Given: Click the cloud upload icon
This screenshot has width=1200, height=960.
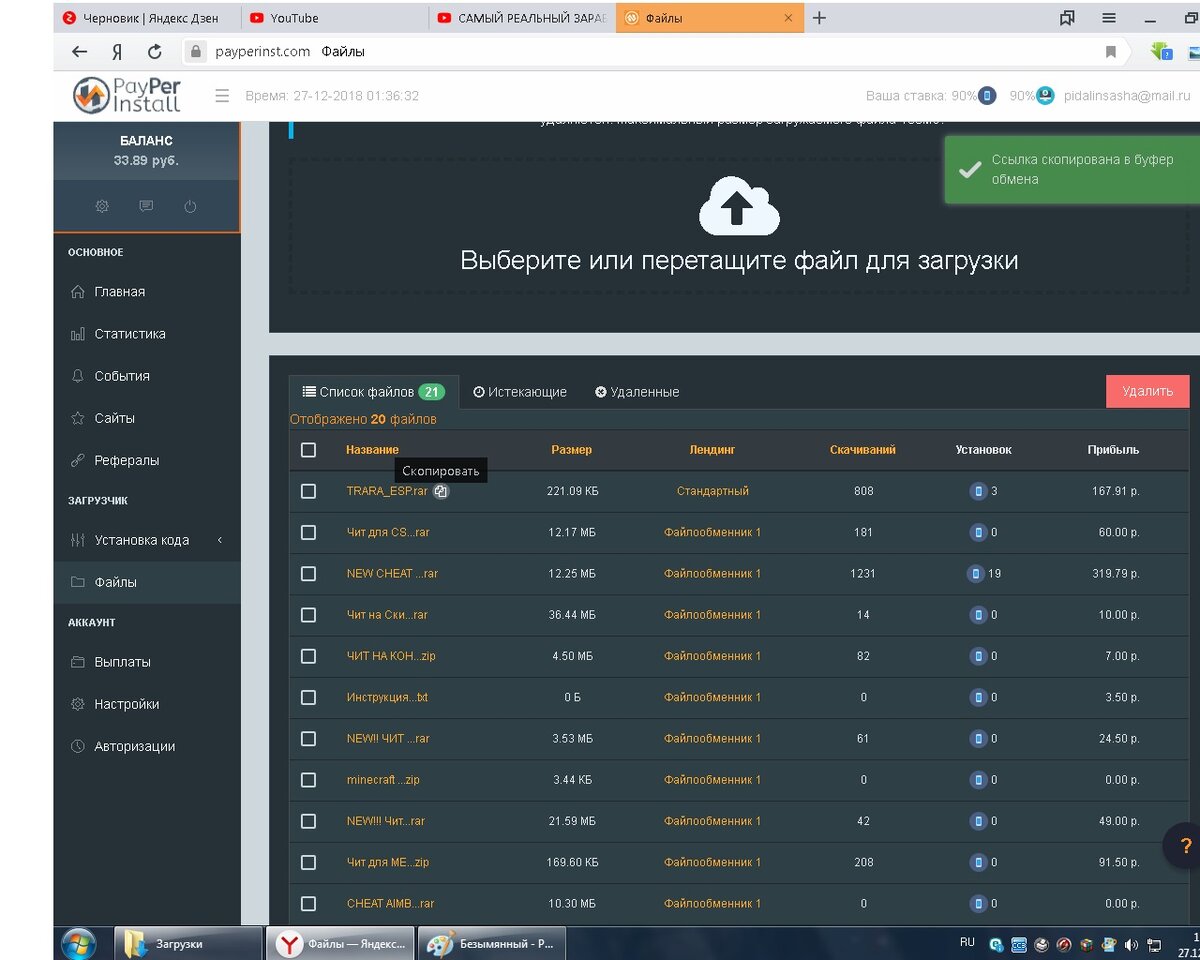Looking at the screenshot, I should click(x=739, y=205).
